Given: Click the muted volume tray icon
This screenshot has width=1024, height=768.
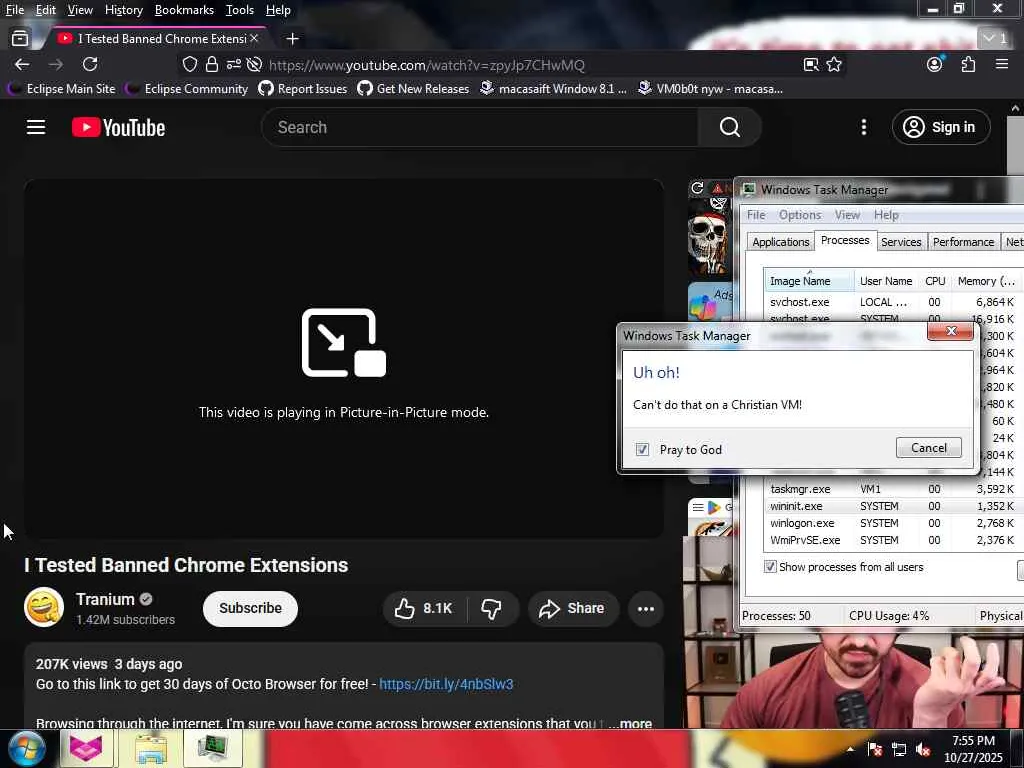Looking at the screenshot, I should 923,750.
